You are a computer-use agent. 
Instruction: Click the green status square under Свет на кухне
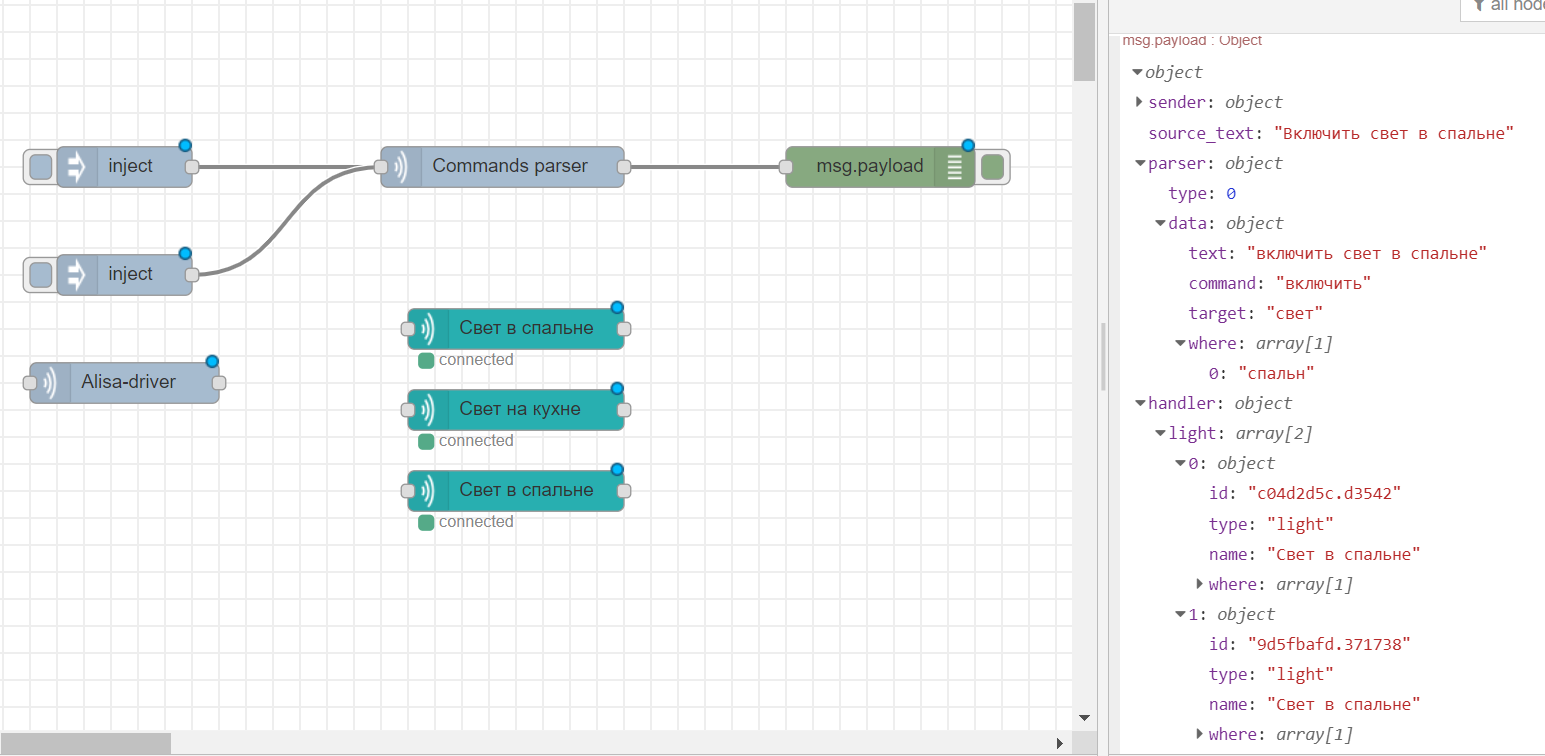point(426,442)
